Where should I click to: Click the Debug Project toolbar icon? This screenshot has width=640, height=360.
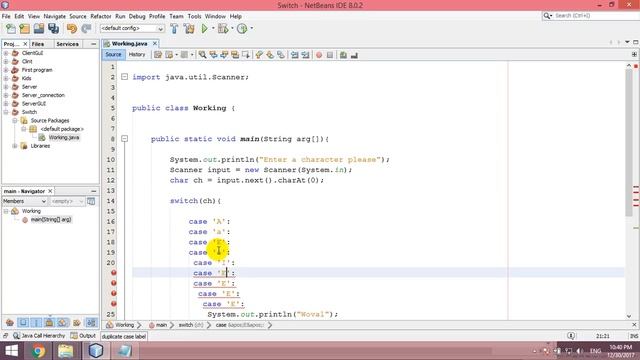click(223, 29)
